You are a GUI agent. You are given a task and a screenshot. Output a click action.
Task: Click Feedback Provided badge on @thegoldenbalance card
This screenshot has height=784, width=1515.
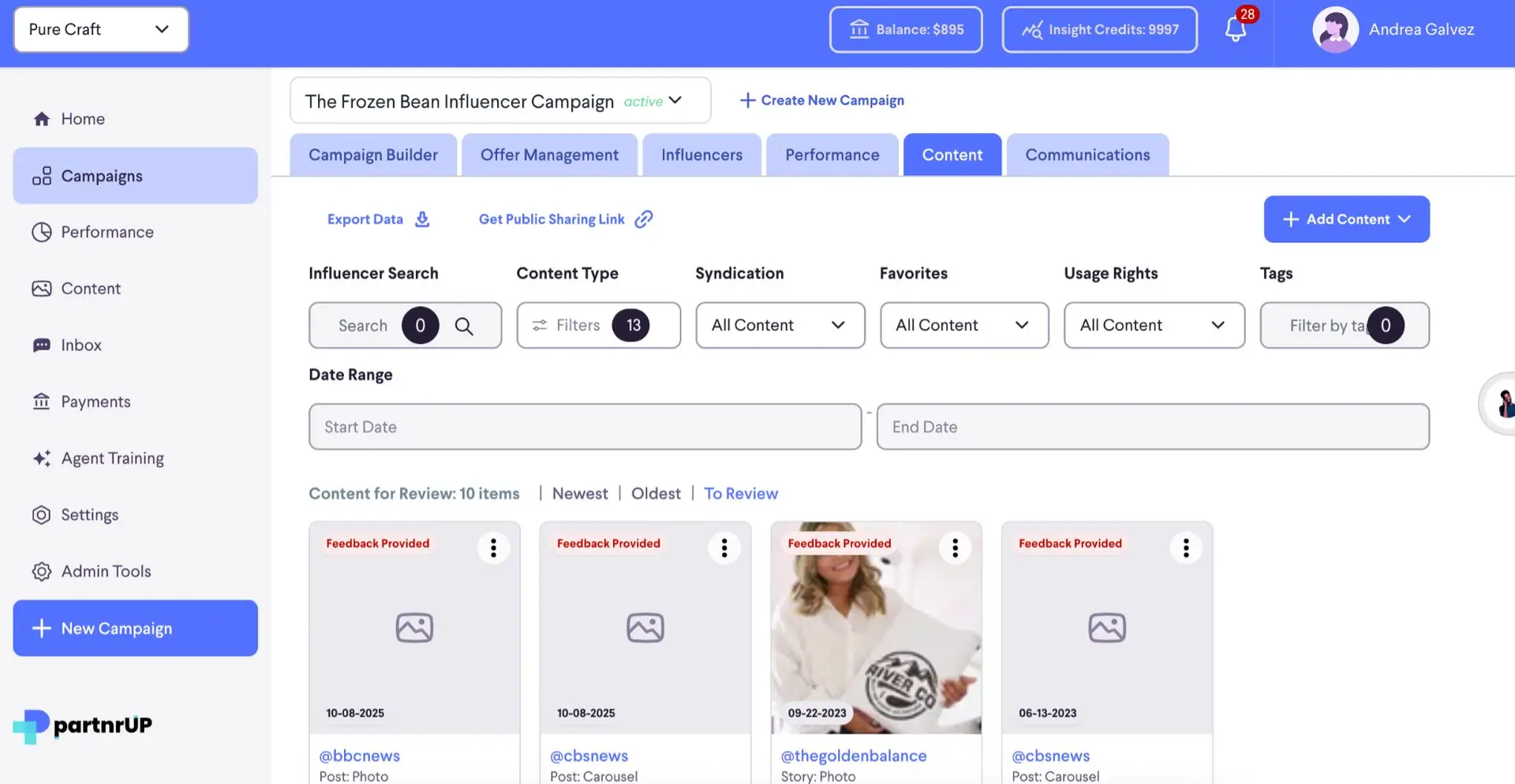click(x=840, y=543)
